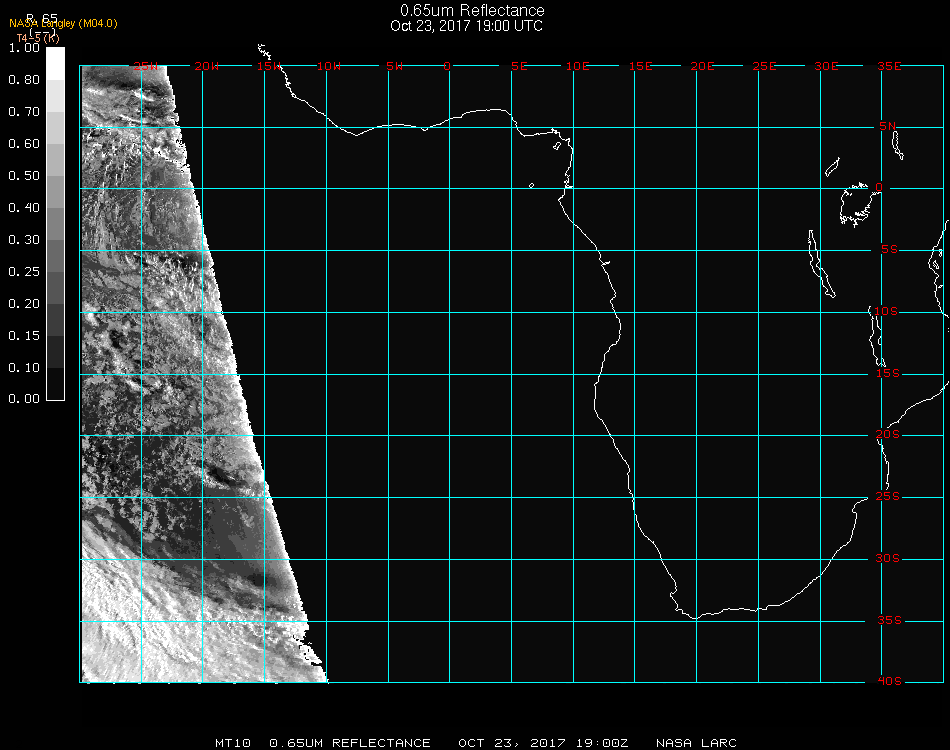Click 'NASA LARC' in the footer caption
The width and height of the screenshot is (950, 750).
696,743
